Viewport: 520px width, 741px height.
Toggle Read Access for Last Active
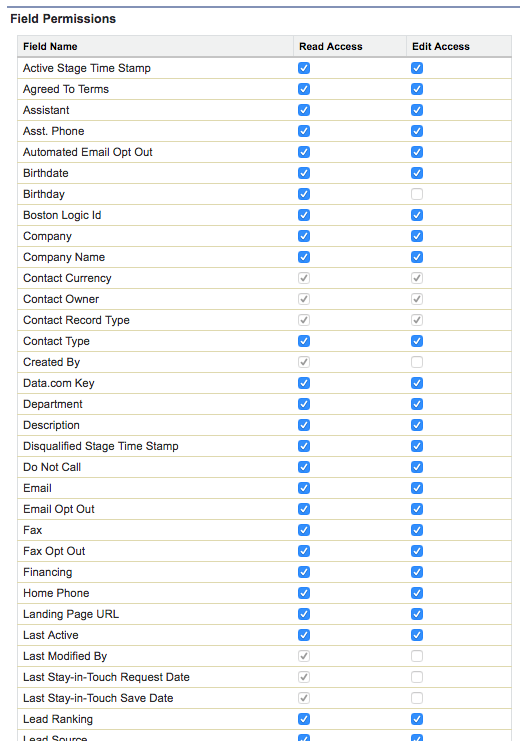[304, 635]
